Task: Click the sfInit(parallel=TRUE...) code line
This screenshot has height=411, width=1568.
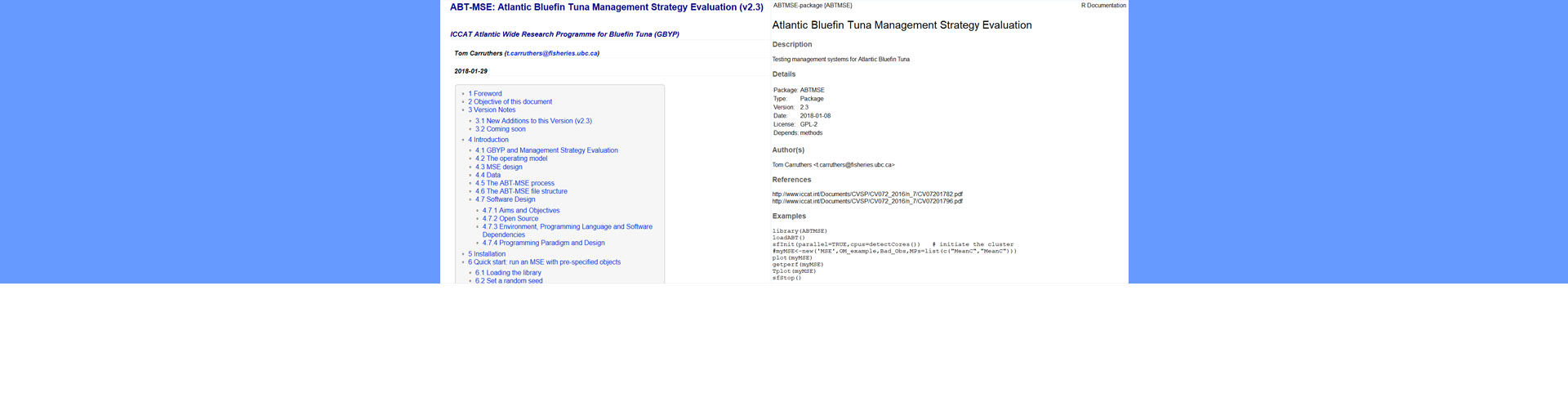Action: tap(893, 244)
